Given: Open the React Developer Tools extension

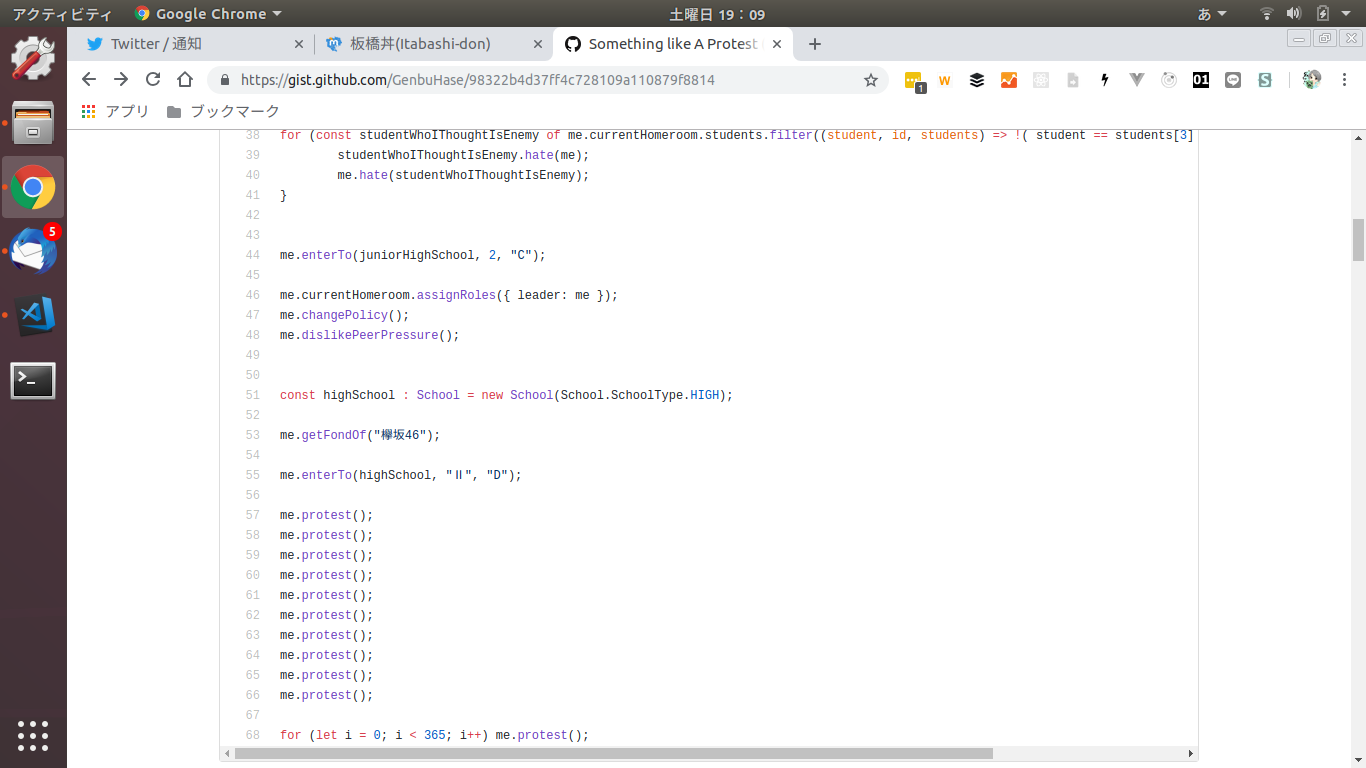Looking at the screenshot, I should [x=1169, y=80].
